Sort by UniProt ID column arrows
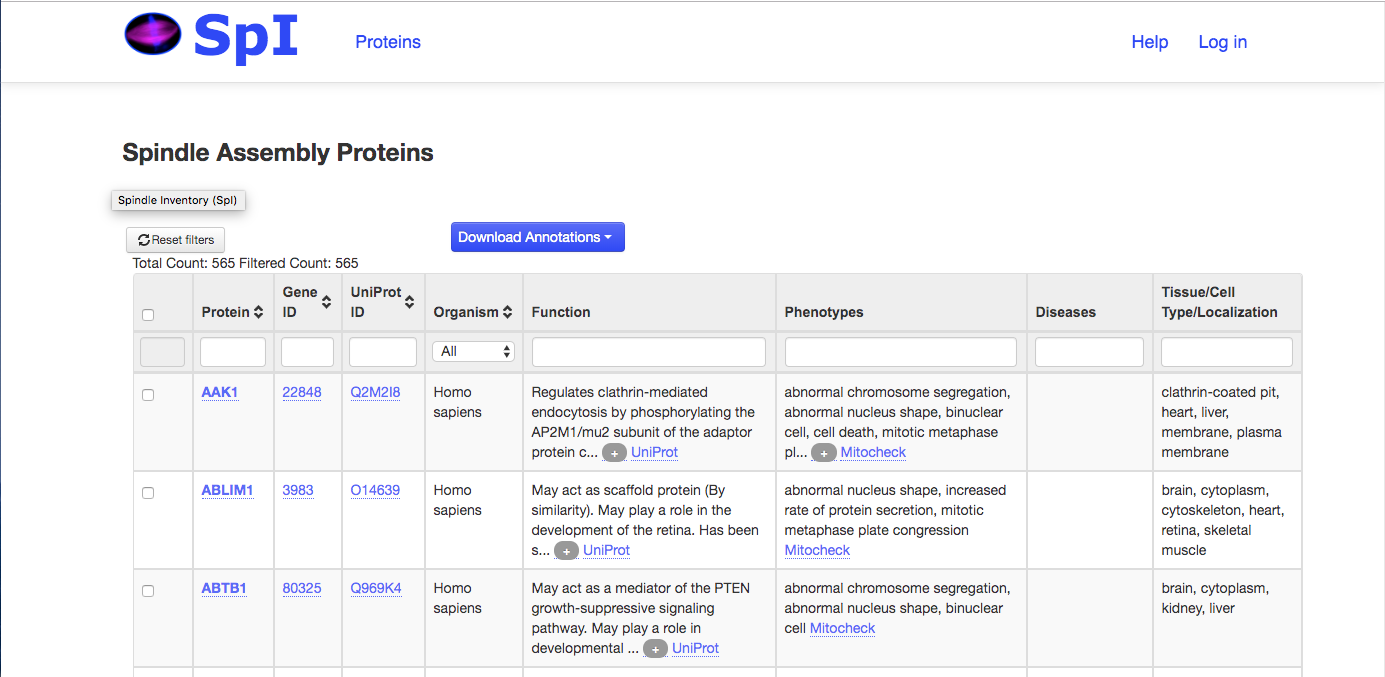 pyautogui.click(x=410, y=302)
